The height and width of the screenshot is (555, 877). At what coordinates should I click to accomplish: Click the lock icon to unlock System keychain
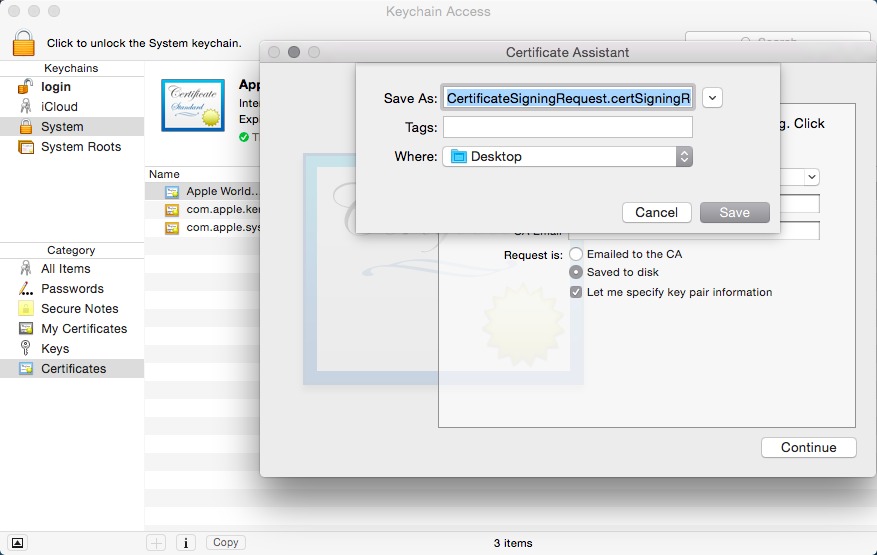click(23, 43)
